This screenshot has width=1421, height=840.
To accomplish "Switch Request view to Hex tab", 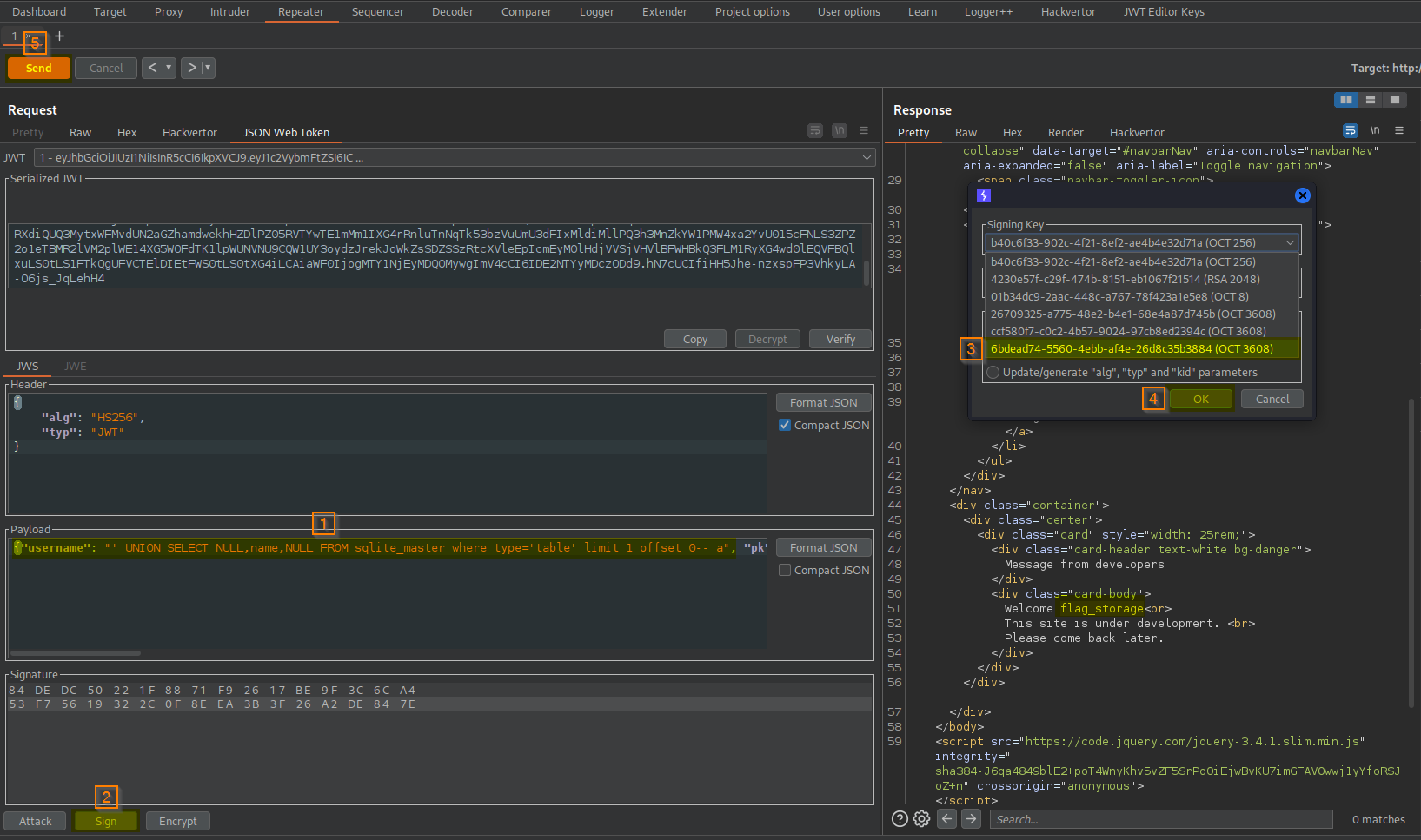I will tap(127, 132).
